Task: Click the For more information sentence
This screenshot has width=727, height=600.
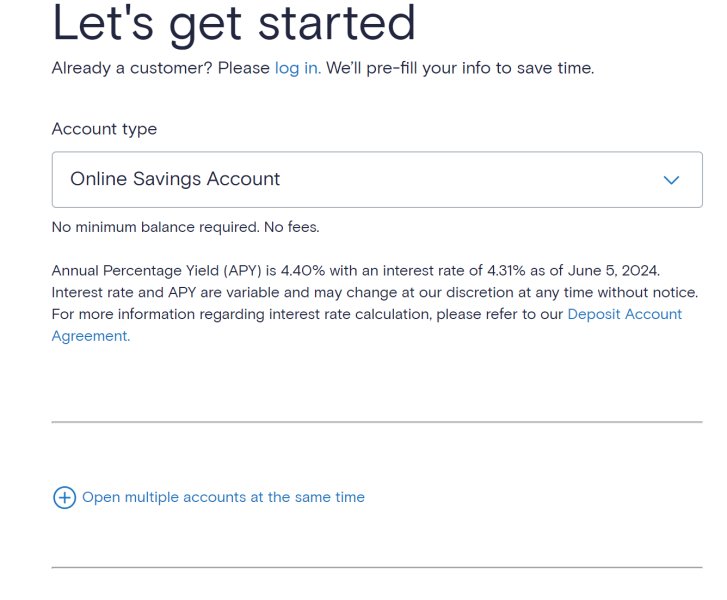Action: click(x=300, y=314)
